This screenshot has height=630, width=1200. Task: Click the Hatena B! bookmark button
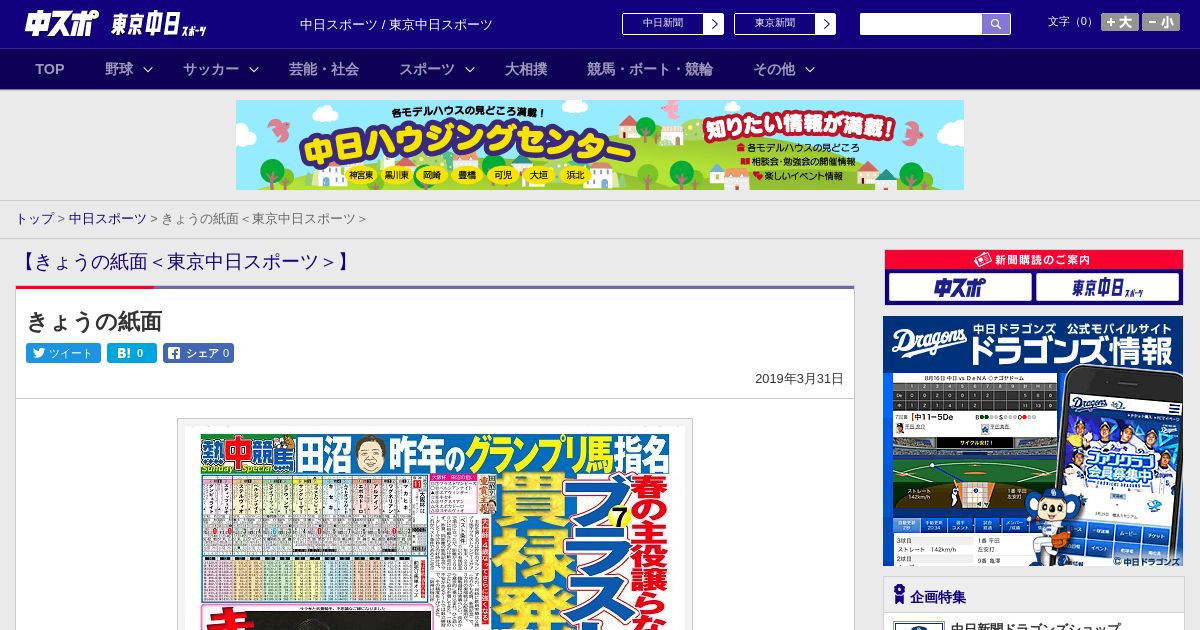pos(132,353)
